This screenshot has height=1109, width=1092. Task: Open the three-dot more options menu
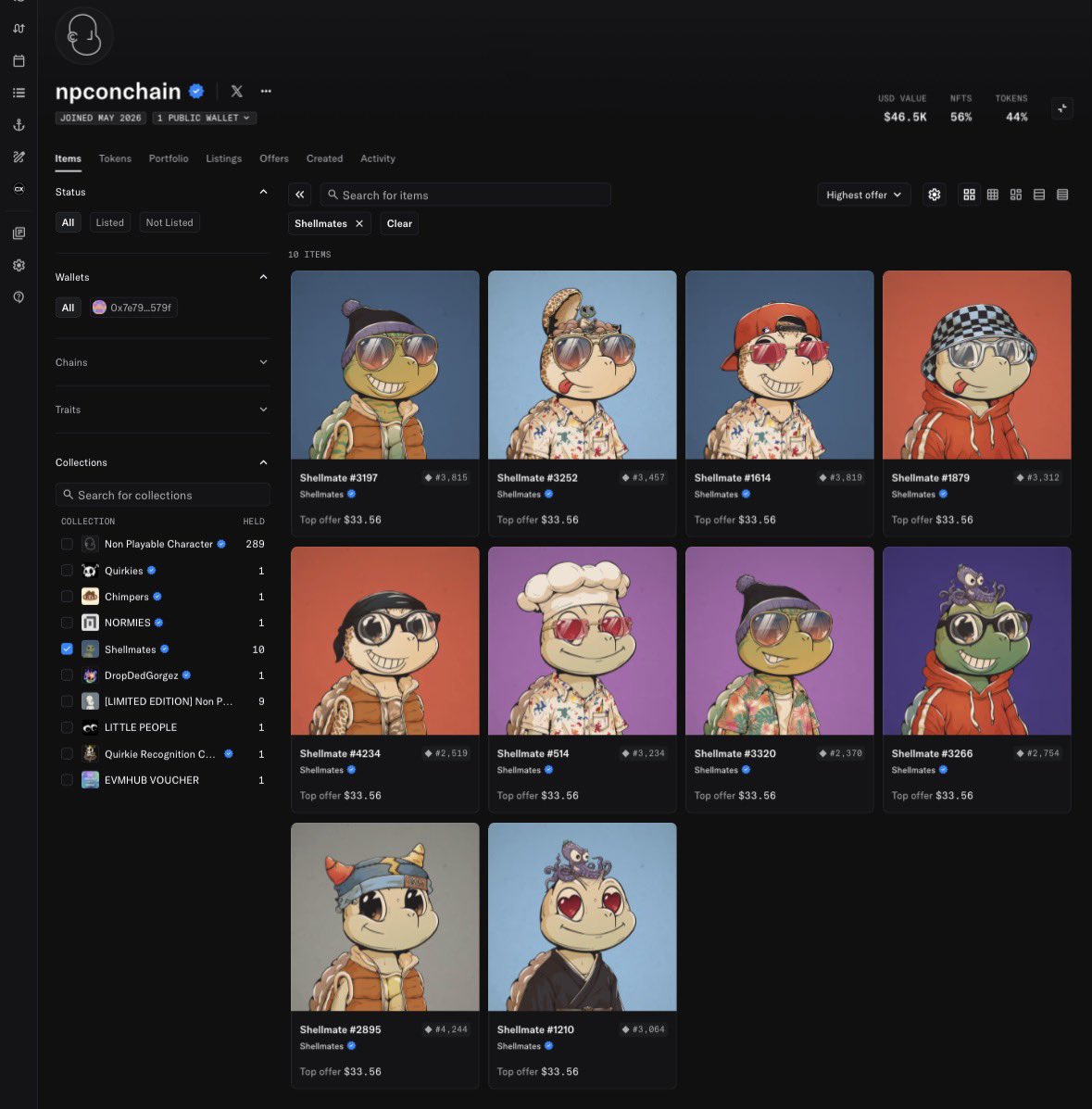pos(266,91)
